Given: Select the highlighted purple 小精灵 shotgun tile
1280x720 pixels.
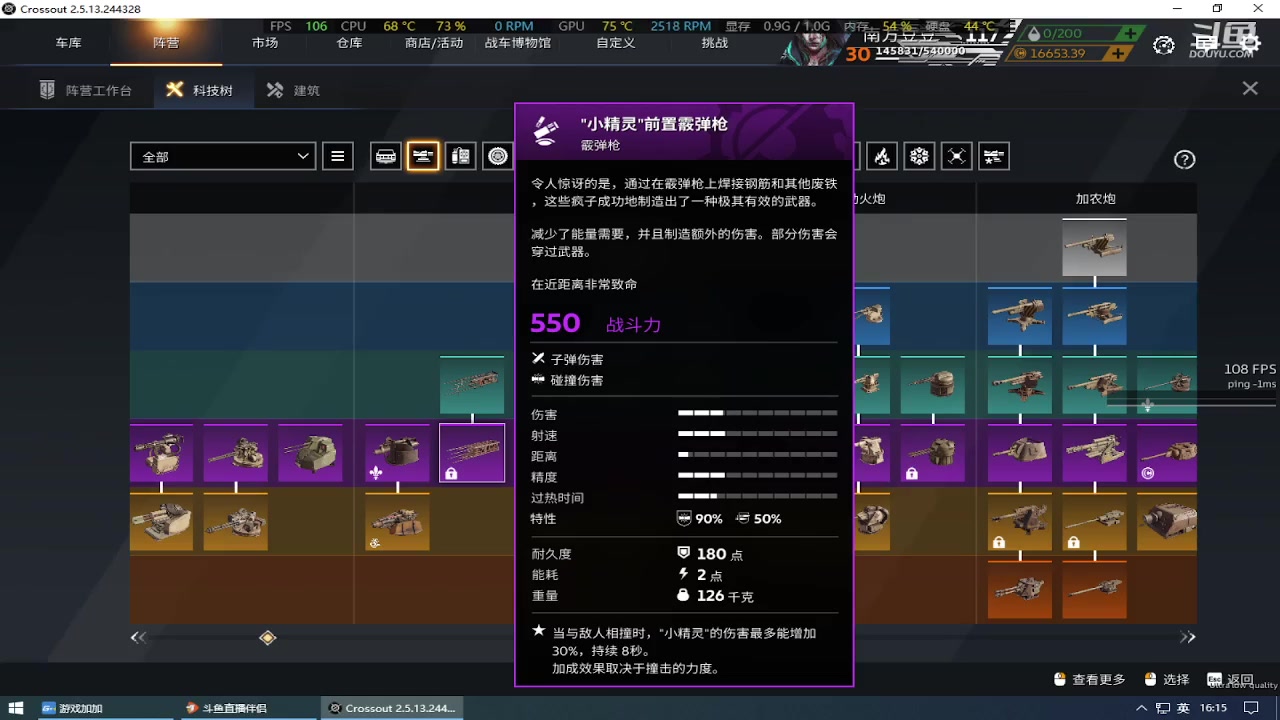Looking at the screenshot, I should click(x=472, y=453).
